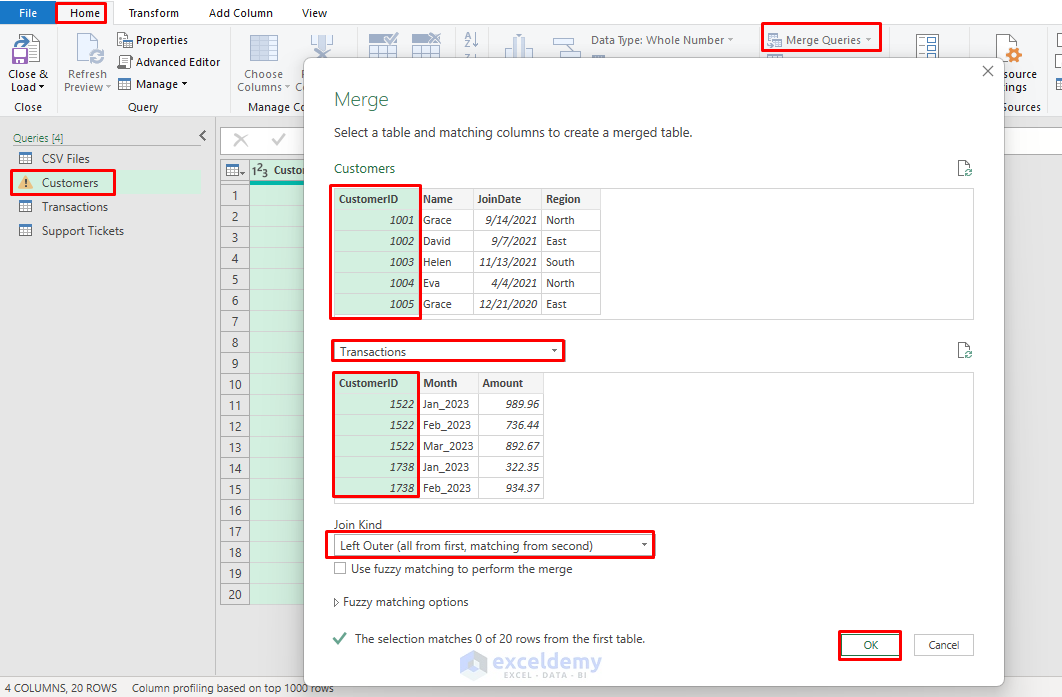This screenshot has width=1062, height=697.
Task: Switch to the Home ribbon tab
Action: (85, 13)
